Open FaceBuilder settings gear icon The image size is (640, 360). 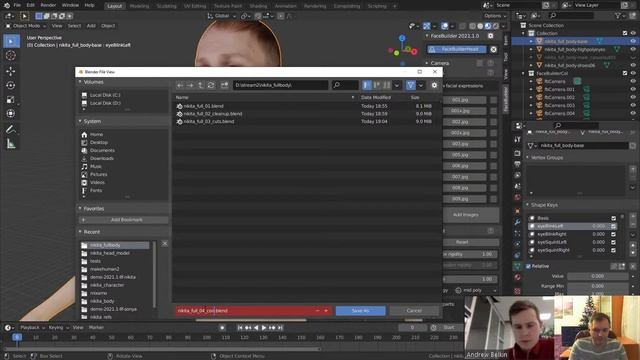point(491,36)
